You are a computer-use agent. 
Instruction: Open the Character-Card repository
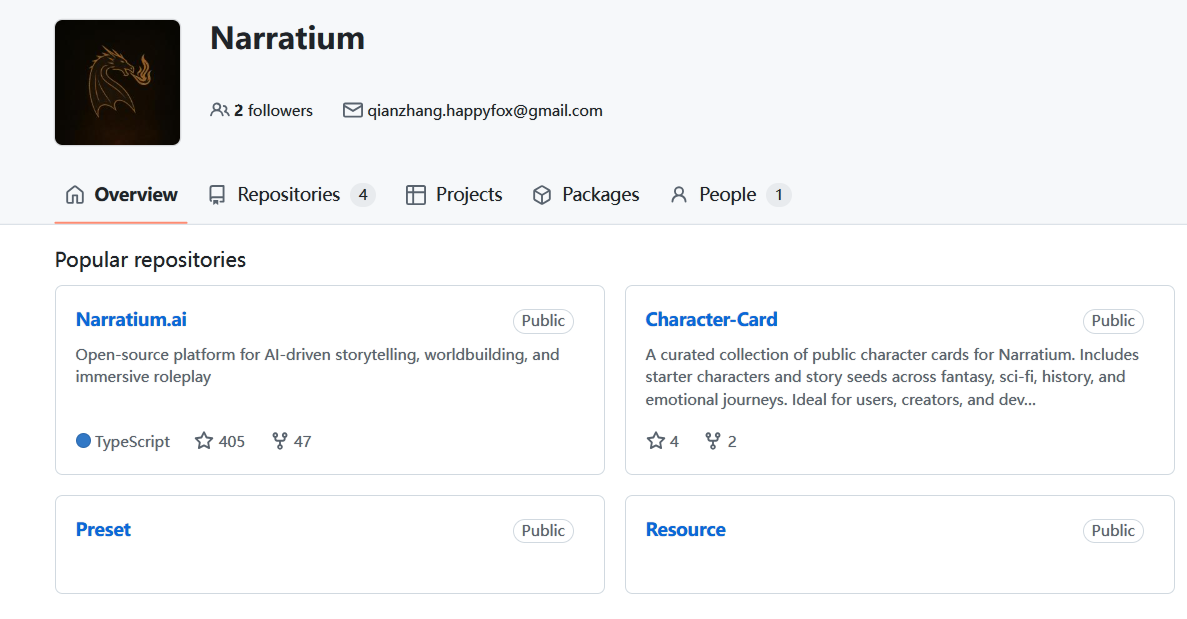tap(712, 319)
